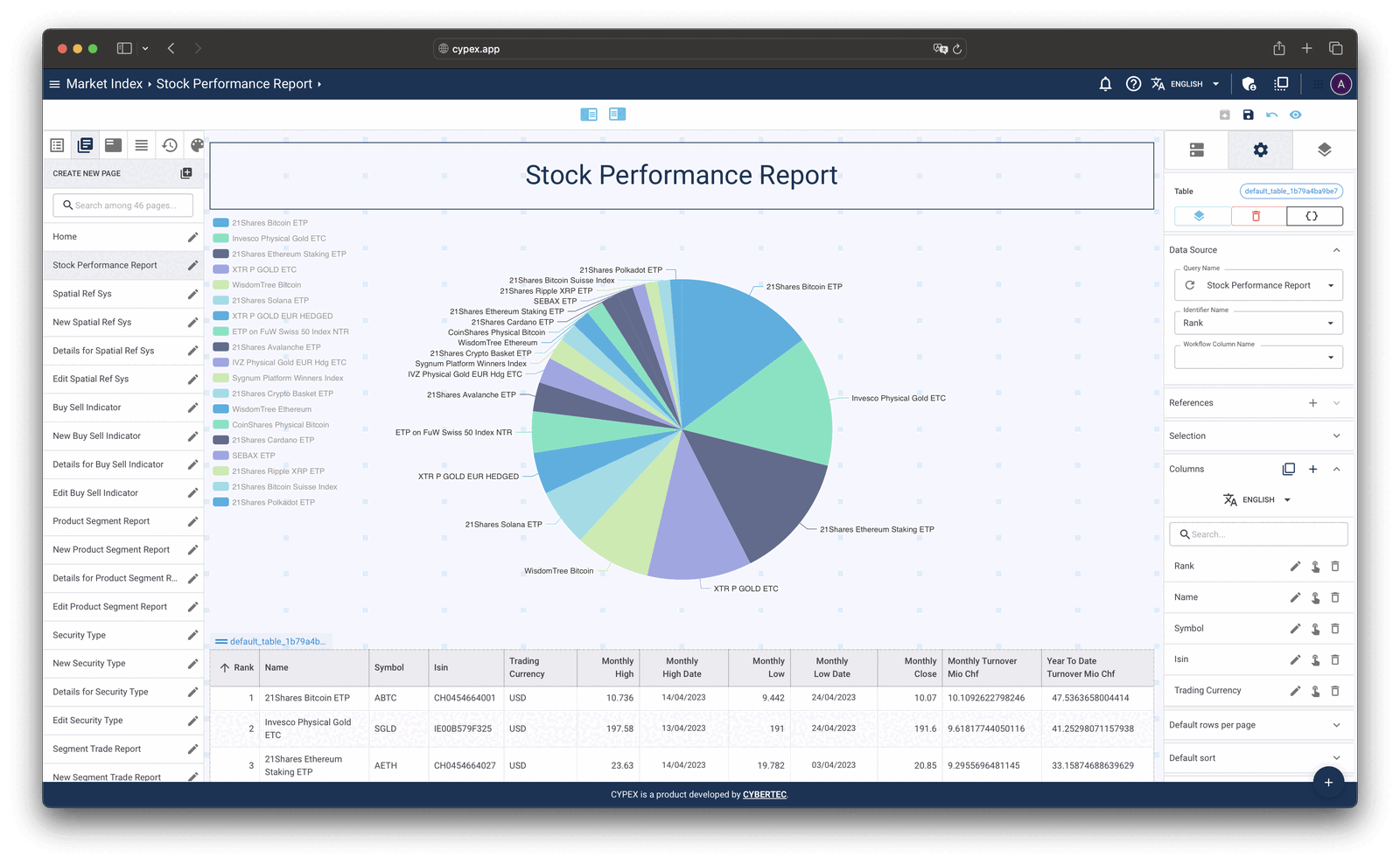Viewport: 1400px width, 864px height.
Task: Edit the Rank column with its pencil
Action: click(x=1295, y=567)
